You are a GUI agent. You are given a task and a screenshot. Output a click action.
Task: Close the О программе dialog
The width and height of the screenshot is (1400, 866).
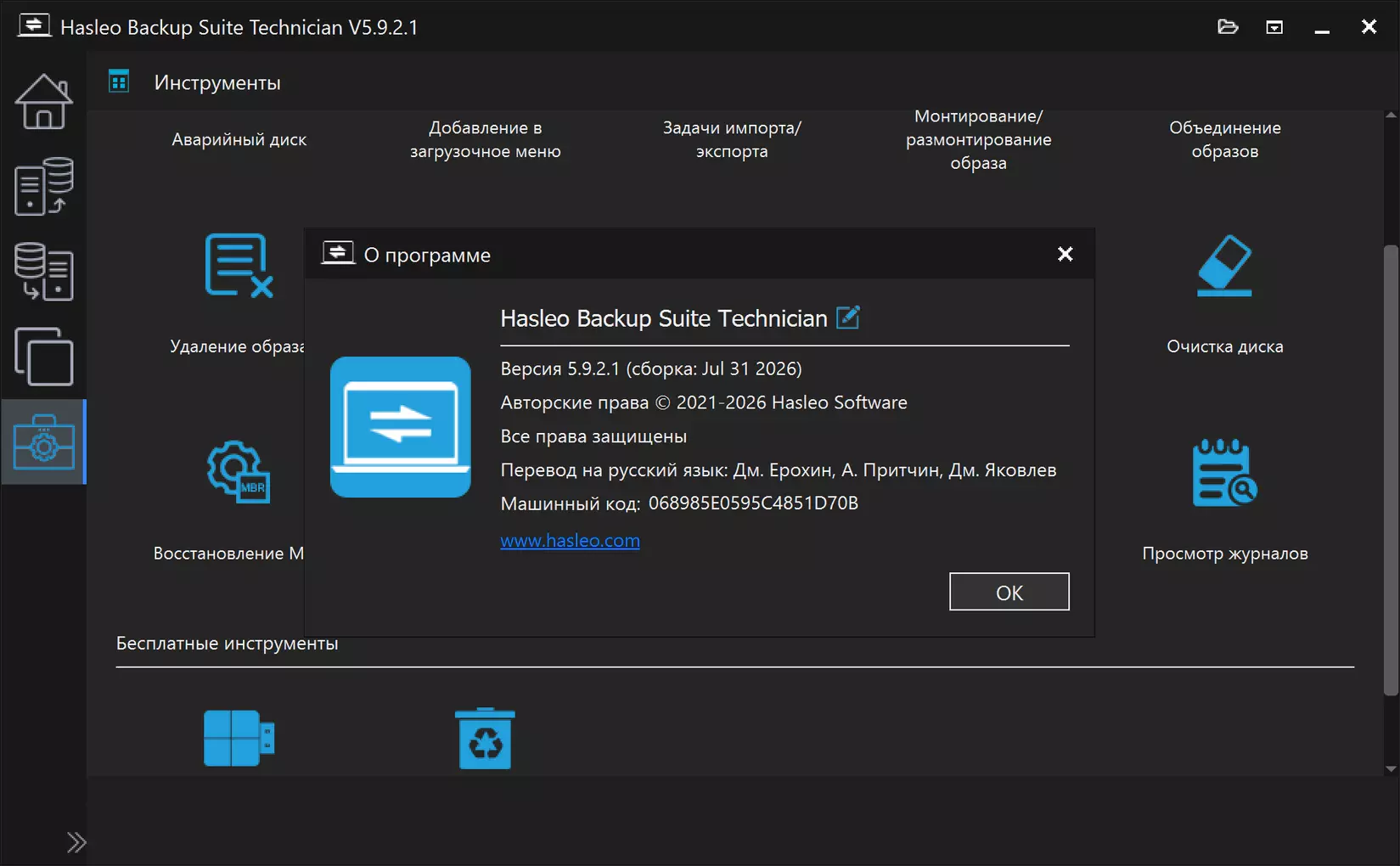(x=1065, y=254)
